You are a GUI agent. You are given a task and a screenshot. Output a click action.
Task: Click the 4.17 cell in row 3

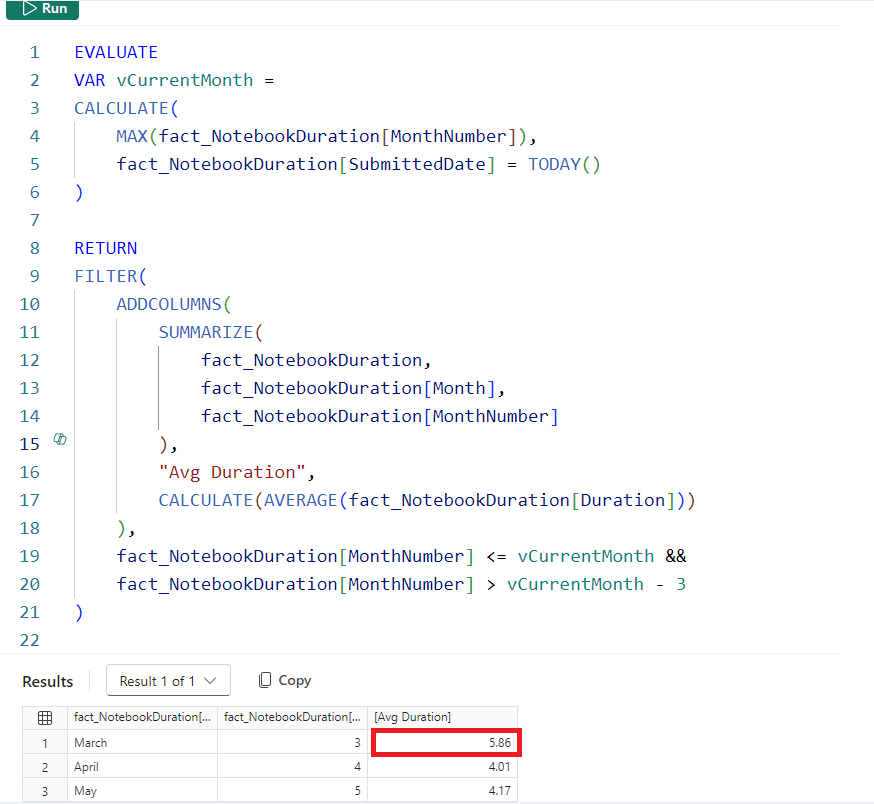point(445,791)
